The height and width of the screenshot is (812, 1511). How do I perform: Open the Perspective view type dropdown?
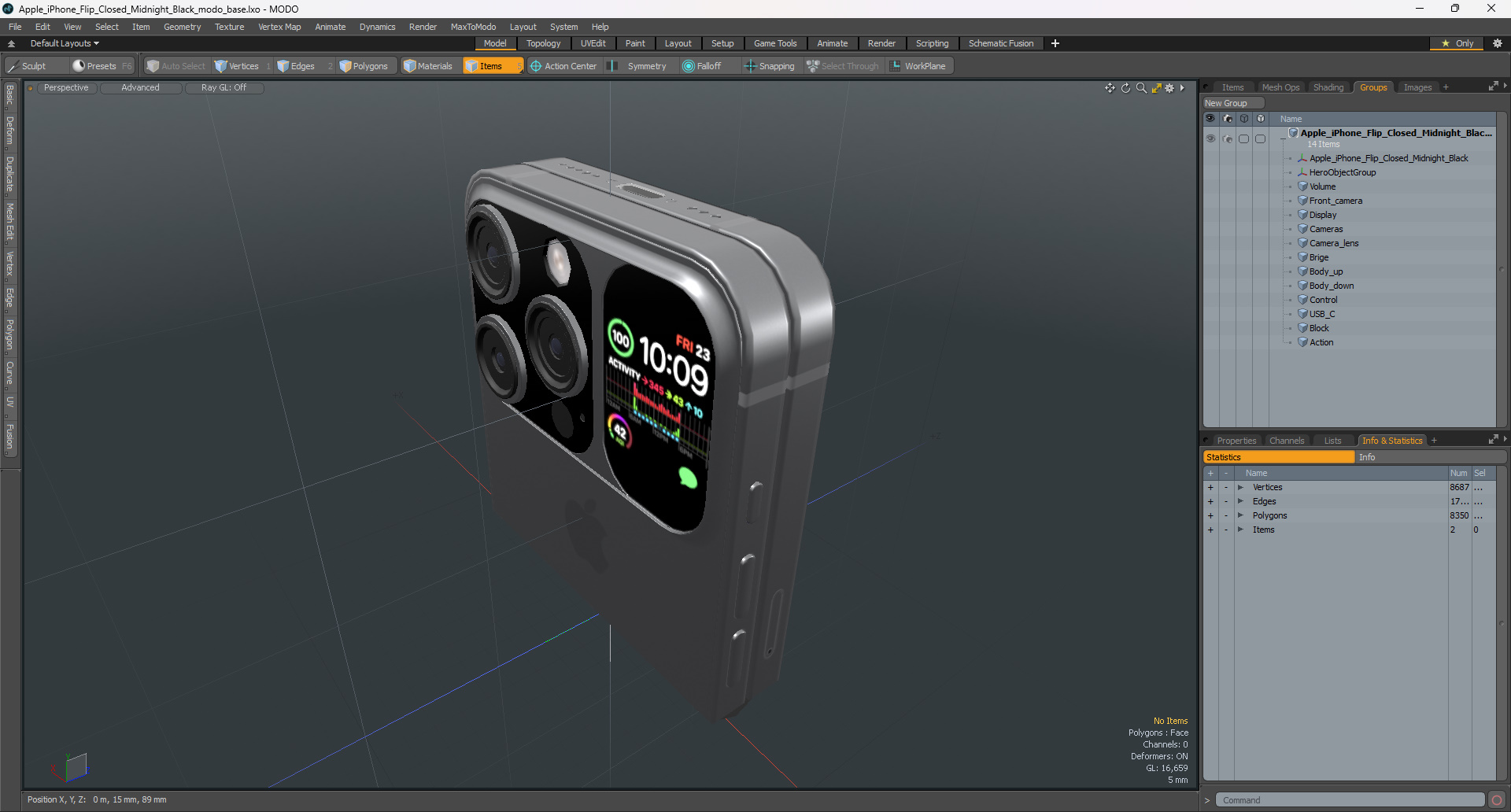[66, 88]
